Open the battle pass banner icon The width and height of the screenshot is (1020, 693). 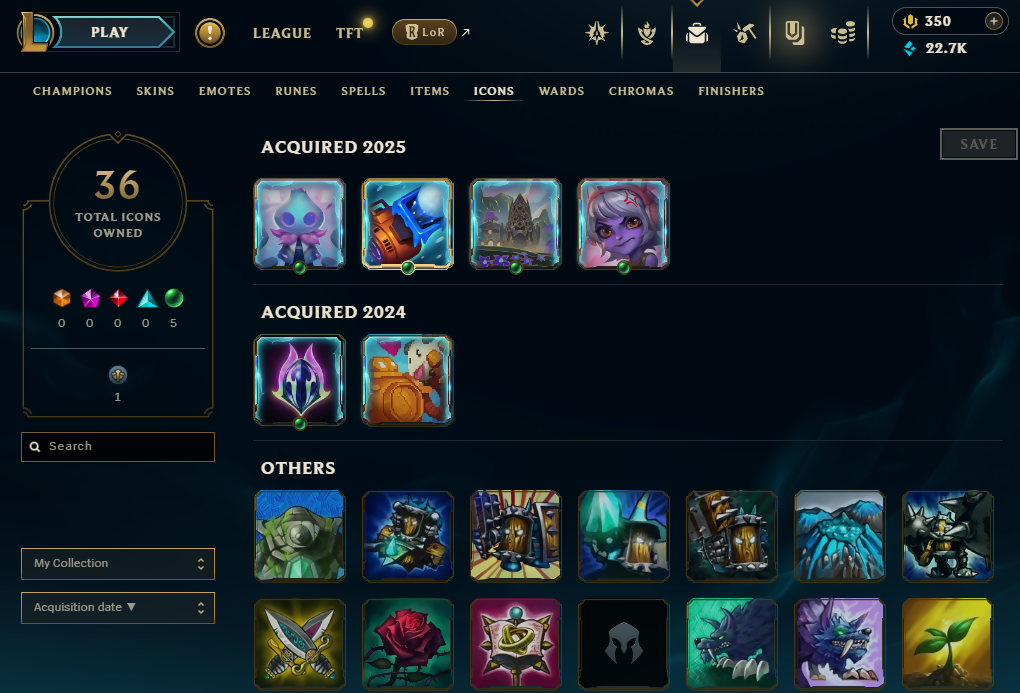794,33
